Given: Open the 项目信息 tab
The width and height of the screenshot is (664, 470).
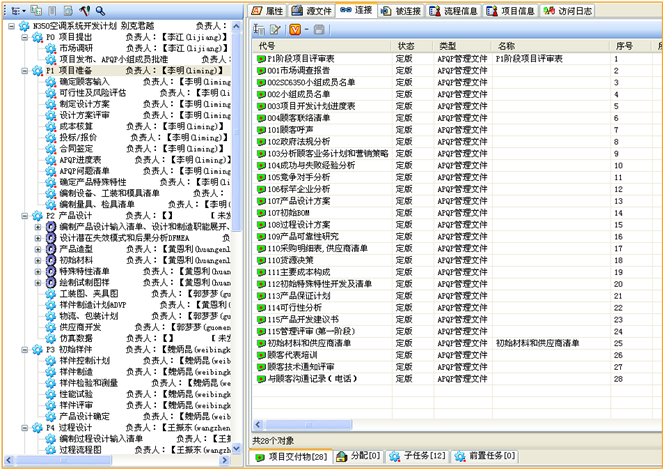Looking at the screenshot, I should click(511, 11).
